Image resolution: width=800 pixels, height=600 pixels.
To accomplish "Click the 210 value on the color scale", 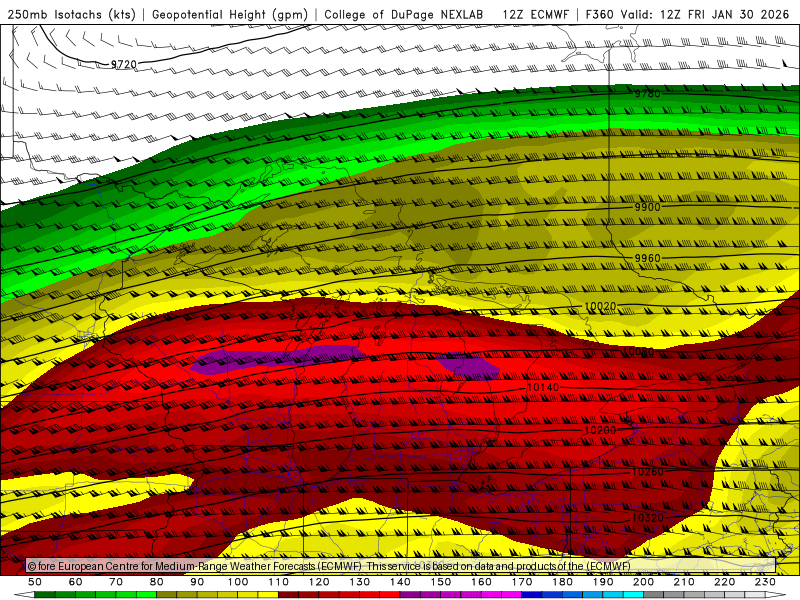I will [x=684, y=582].
